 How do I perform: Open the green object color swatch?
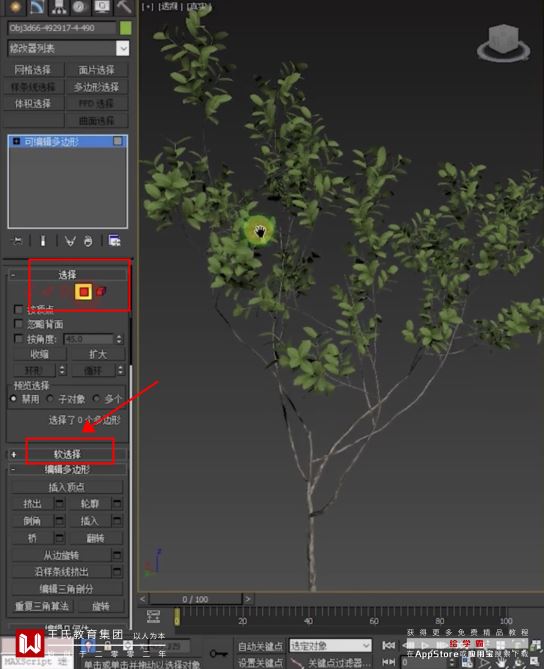[125, 28]
